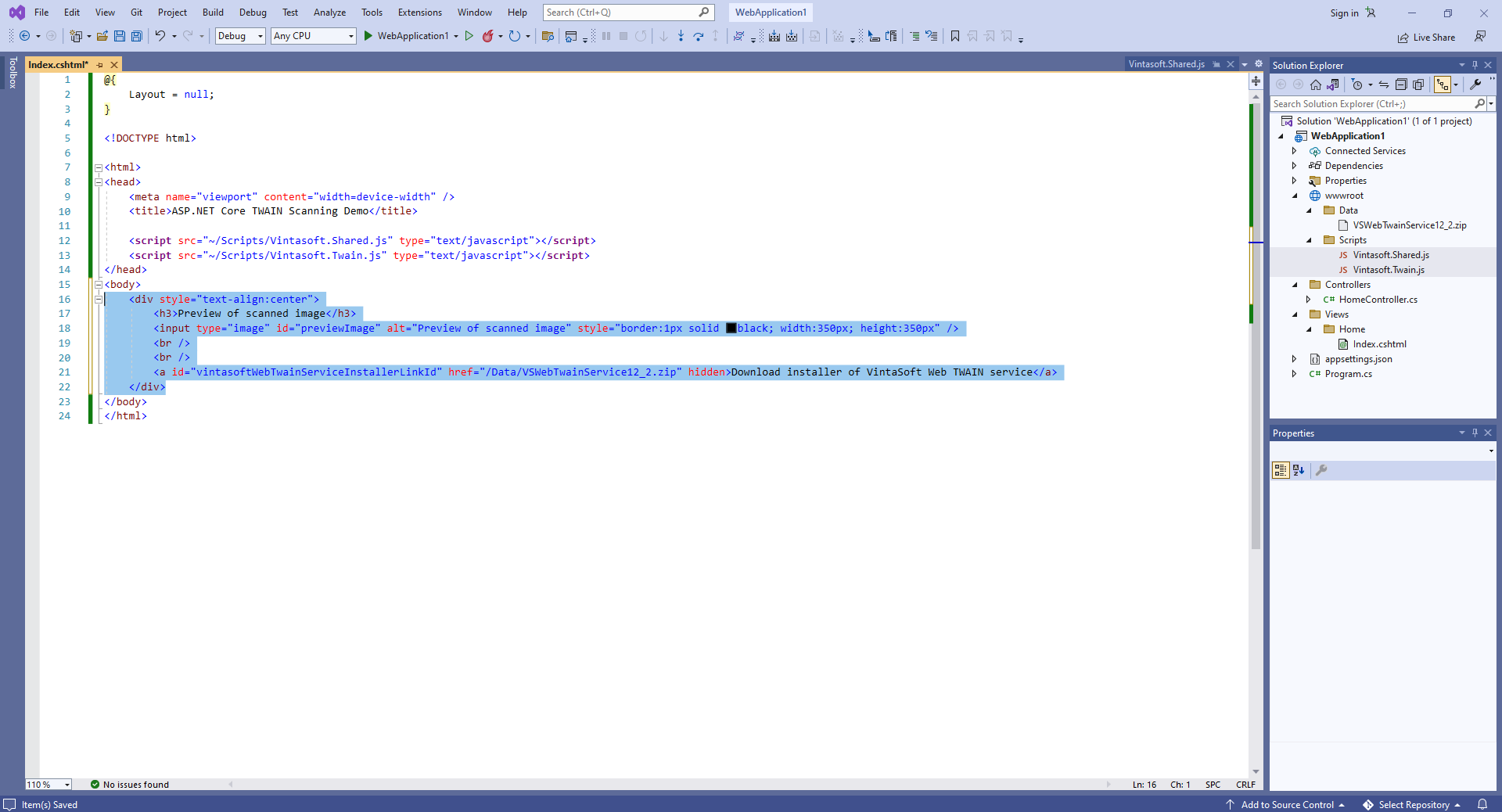Toggle the Solution Explorer pin (auto hide)
Image resolution: width=1502 pixels, height=812 pixels.
(1475, 65)
